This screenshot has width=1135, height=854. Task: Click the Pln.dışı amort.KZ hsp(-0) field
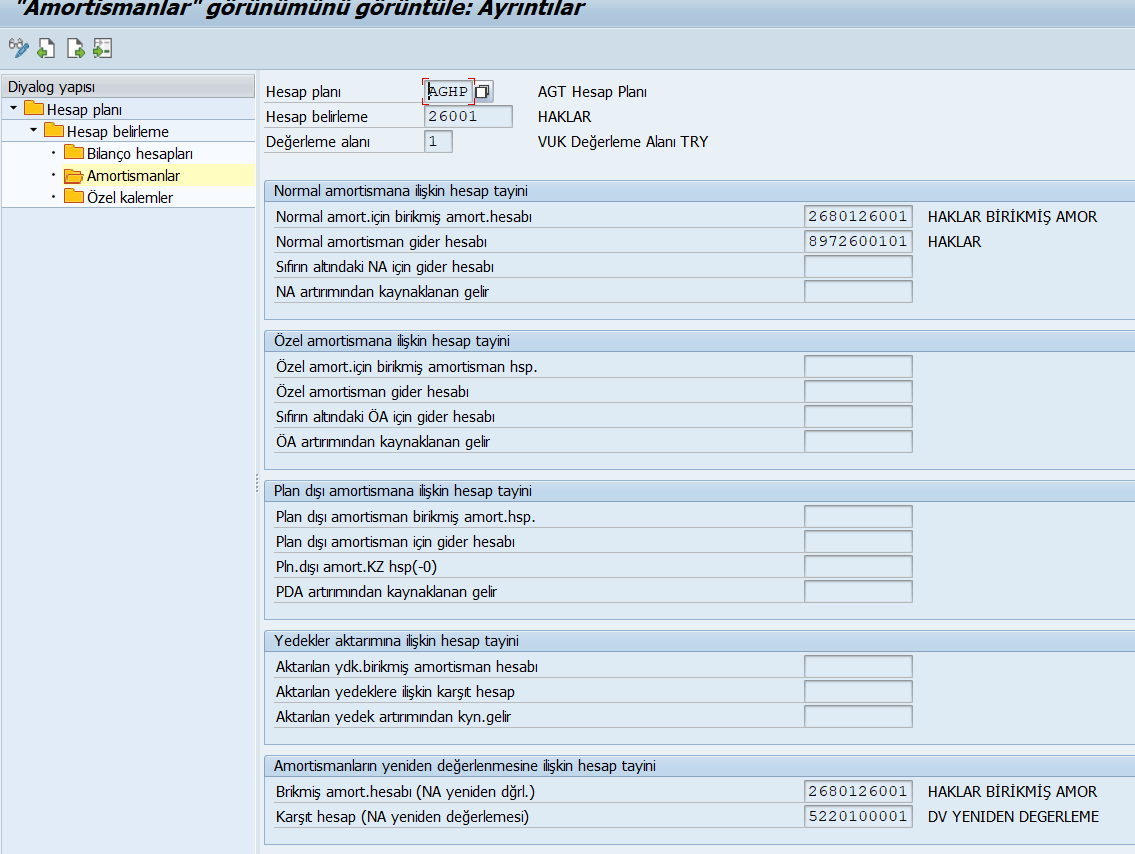click(x=858, y=566)
